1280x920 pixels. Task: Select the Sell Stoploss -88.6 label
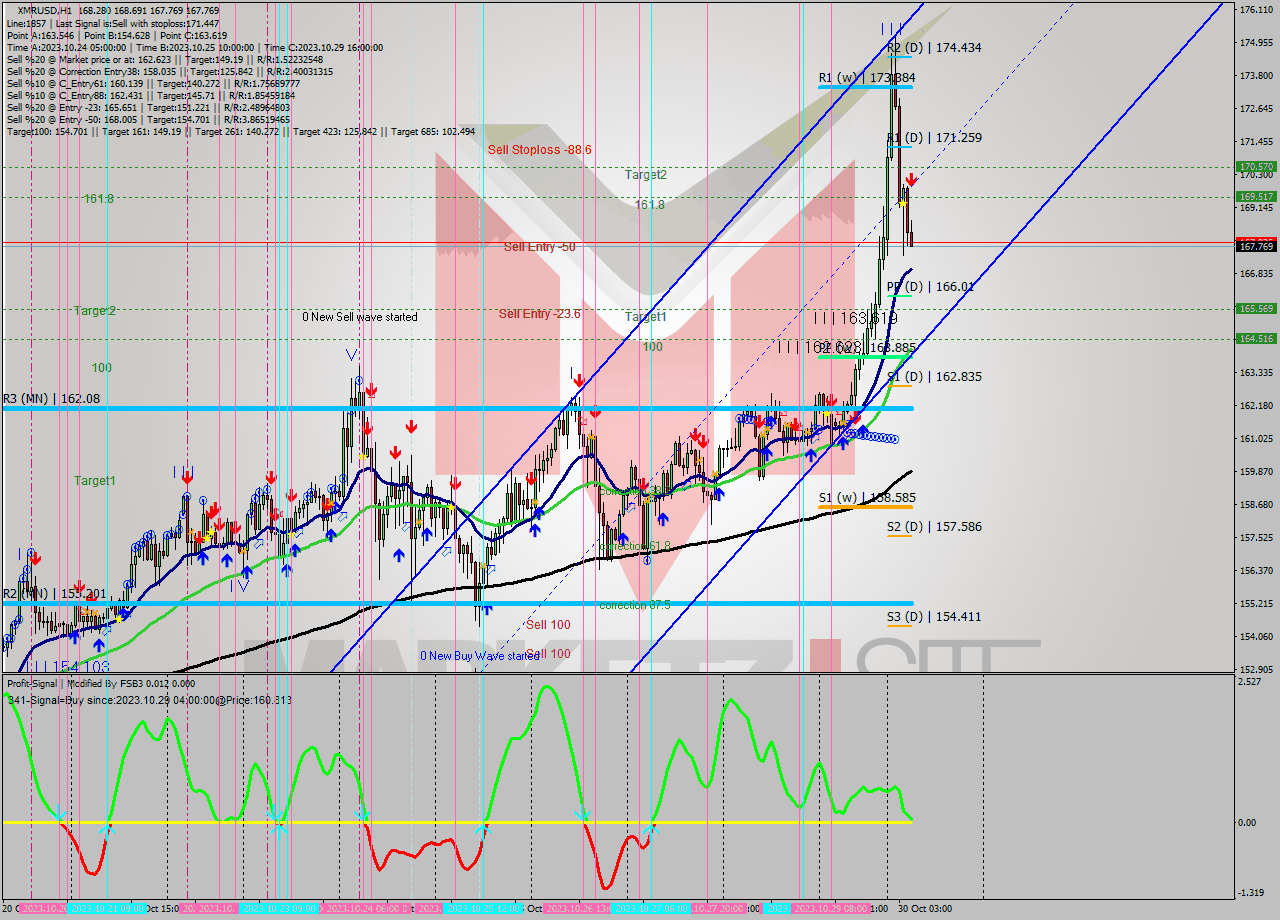(x=540, y=149)
